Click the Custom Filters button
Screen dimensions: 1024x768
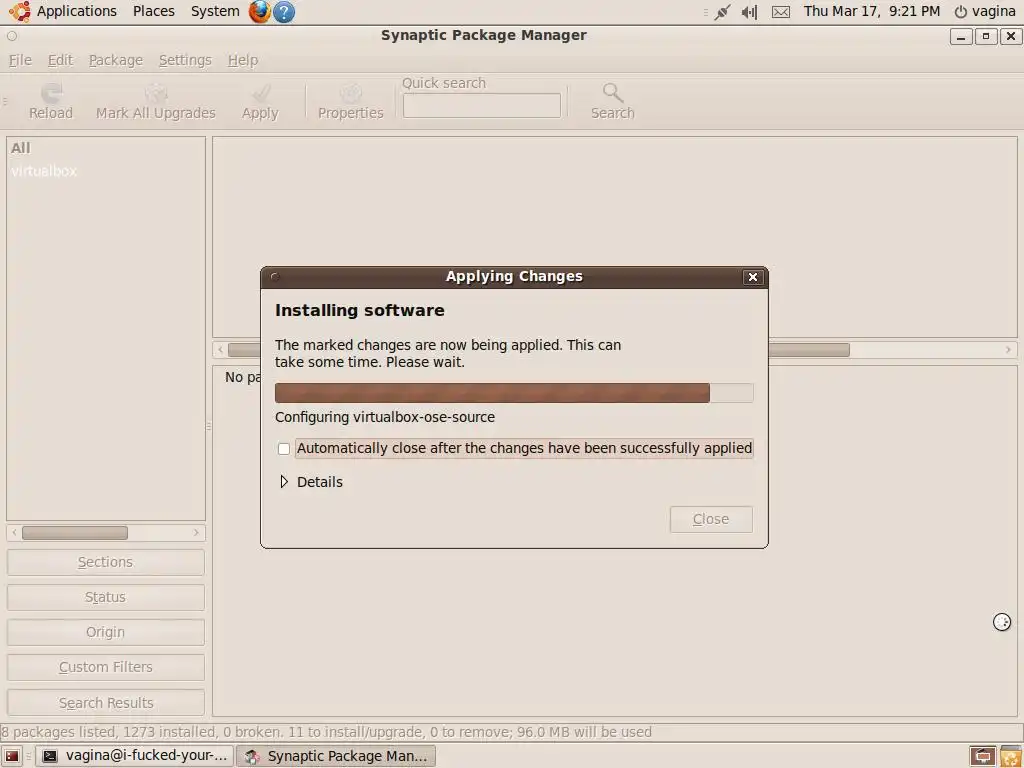click(x=105, y=667)
